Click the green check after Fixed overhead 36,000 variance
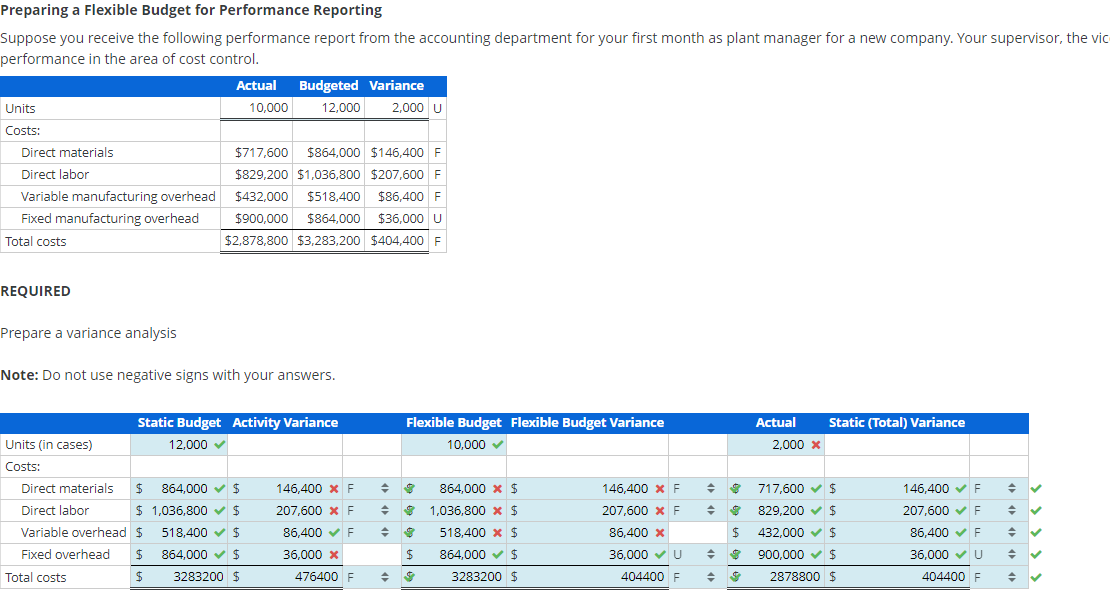This screenshot has height=613, width=1110. click(659, 554)
